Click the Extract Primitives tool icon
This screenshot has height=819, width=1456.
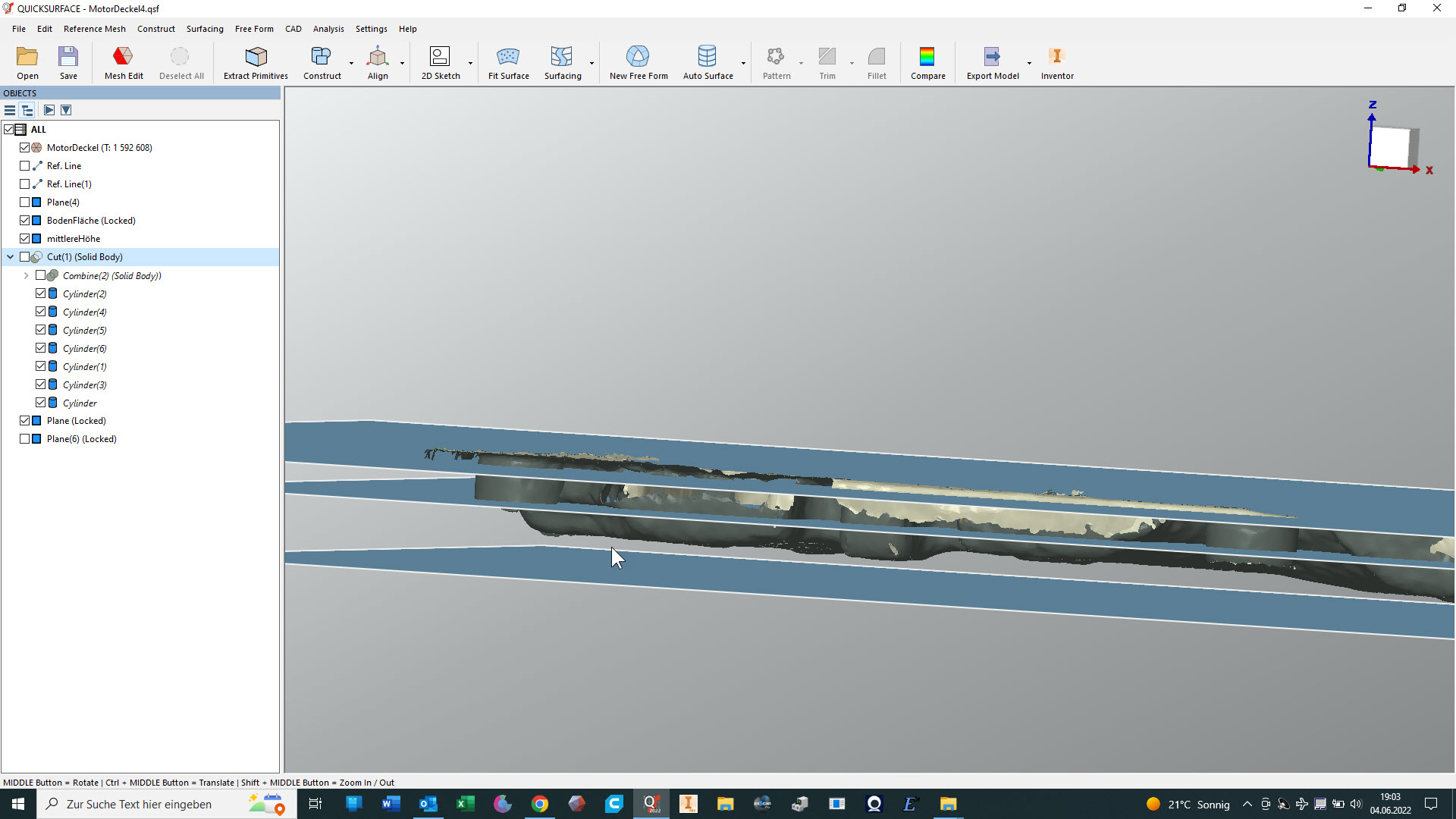click(256, 62)
